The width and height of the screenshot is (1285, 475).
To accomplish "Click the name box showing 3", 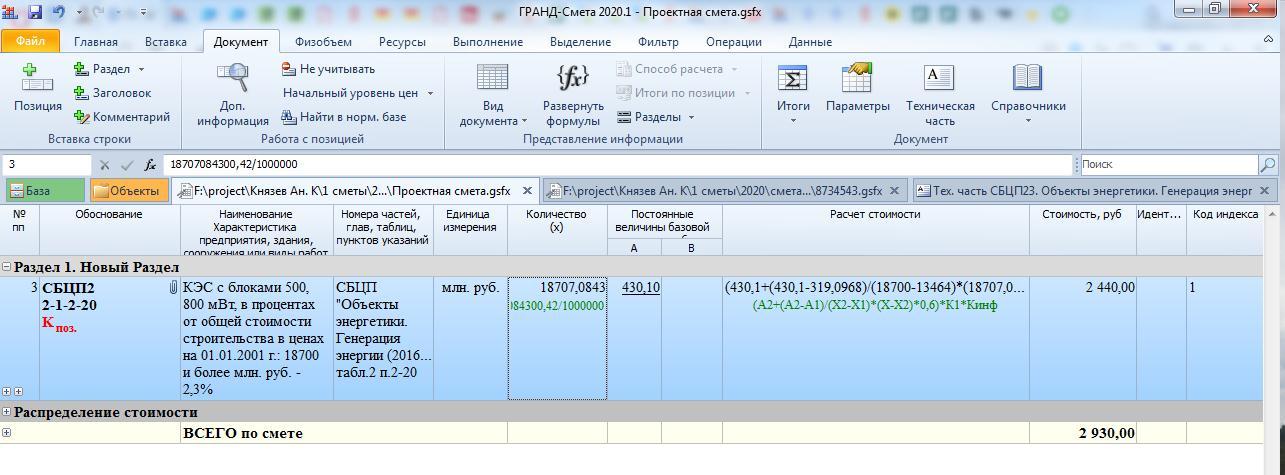I will point(47,164).
